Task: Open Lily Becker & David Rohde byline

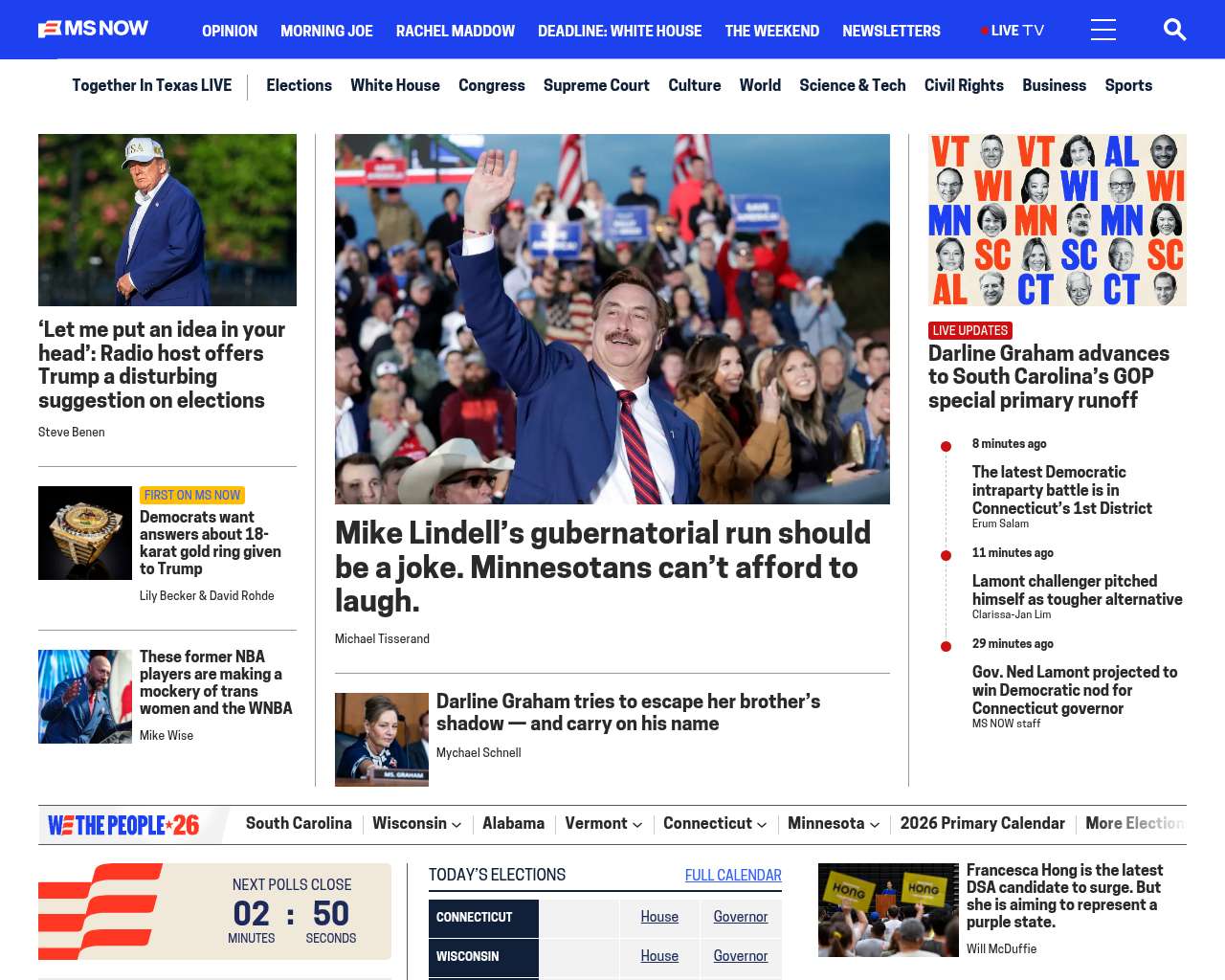Action: 207,596
